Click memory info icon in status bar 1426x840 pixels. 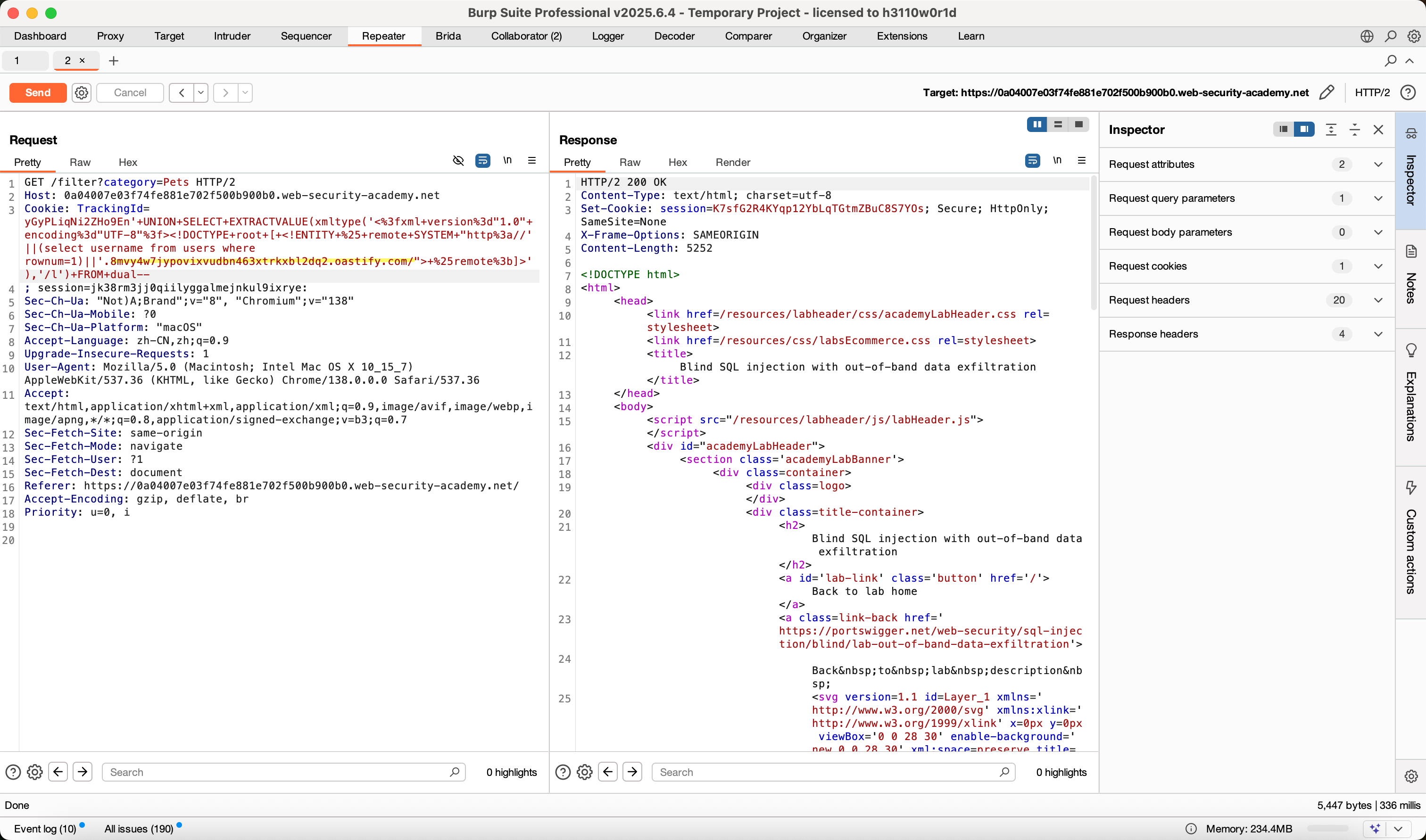point(1191,829)
